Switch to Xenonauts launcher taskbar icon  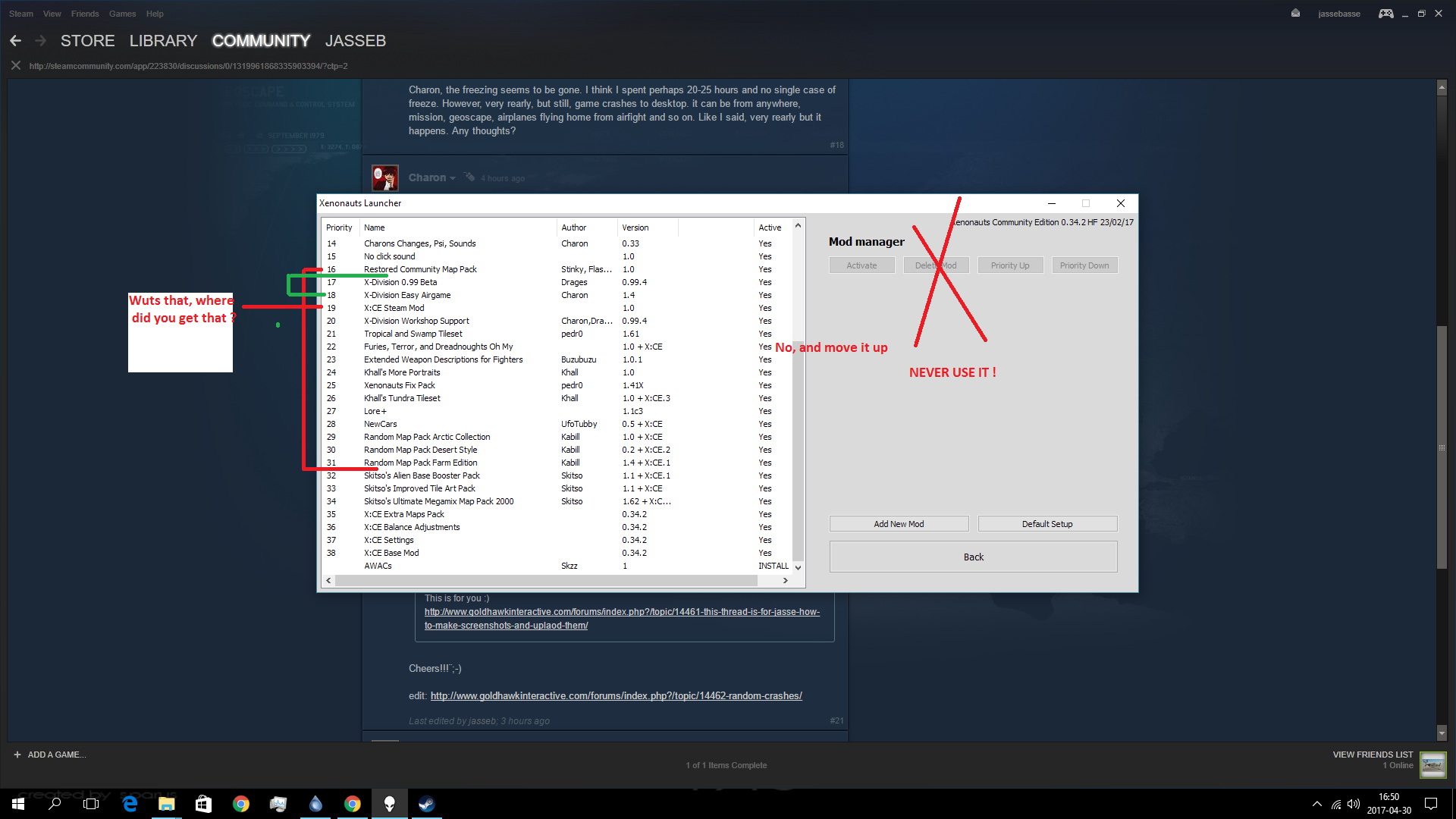pos(390,804)
